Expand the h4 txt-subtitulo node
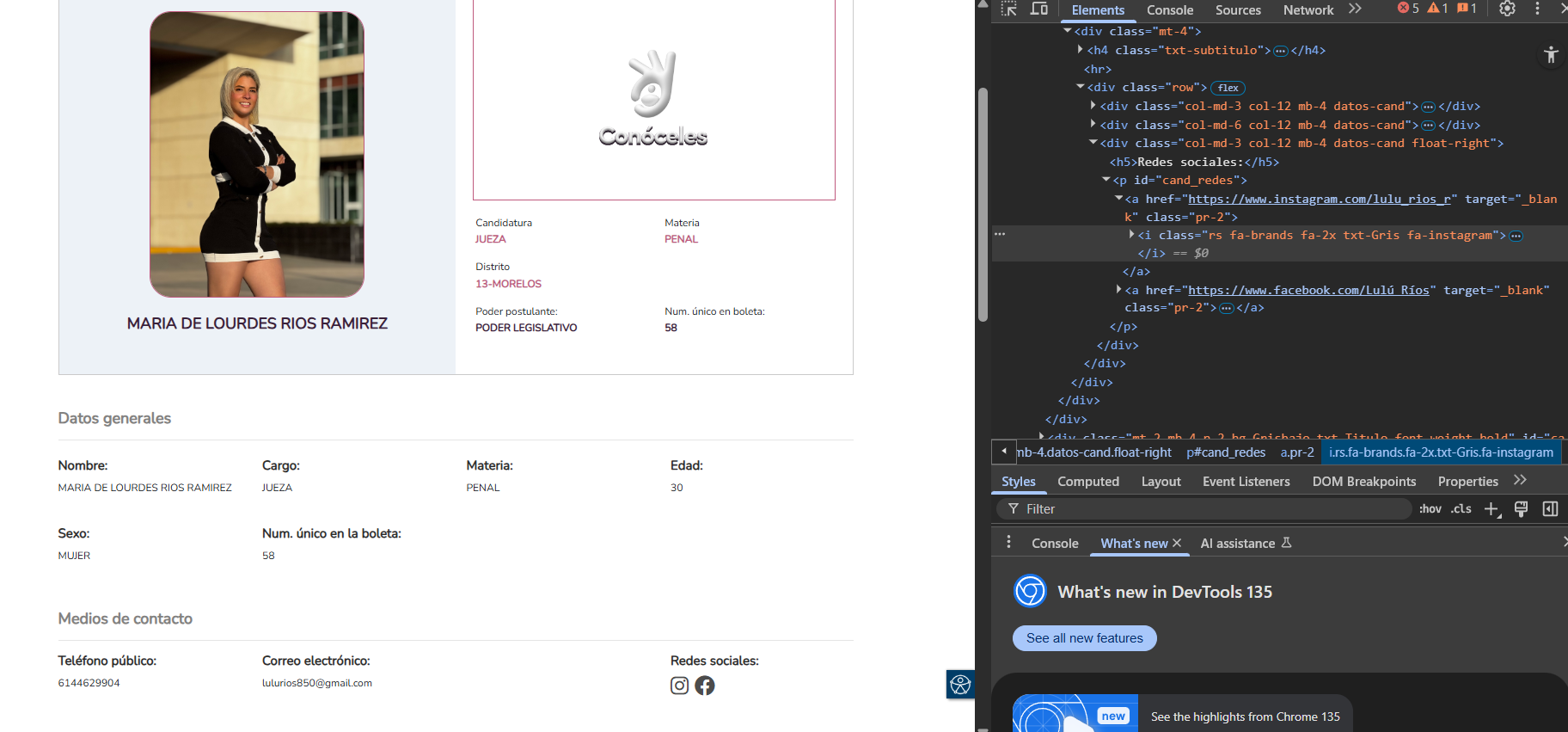 [x=1081, y=50]
